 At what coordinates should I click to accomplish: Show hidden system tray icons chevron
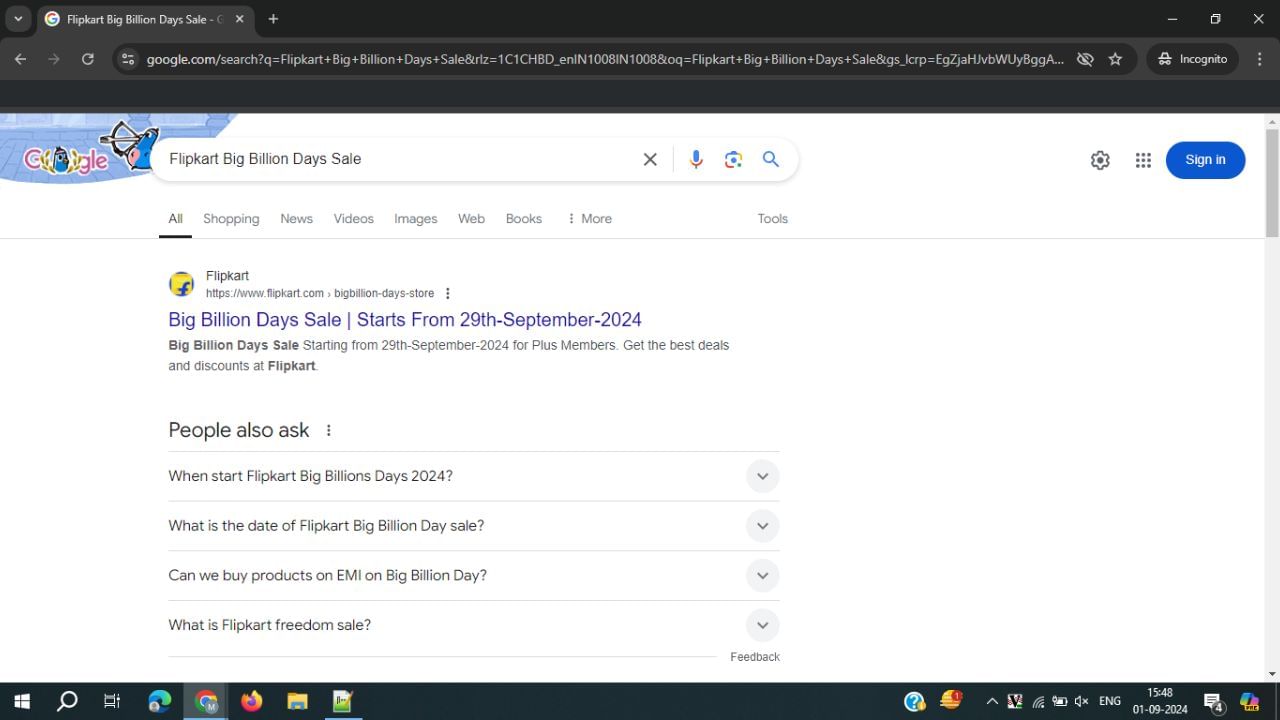click(x=992, y=701)
